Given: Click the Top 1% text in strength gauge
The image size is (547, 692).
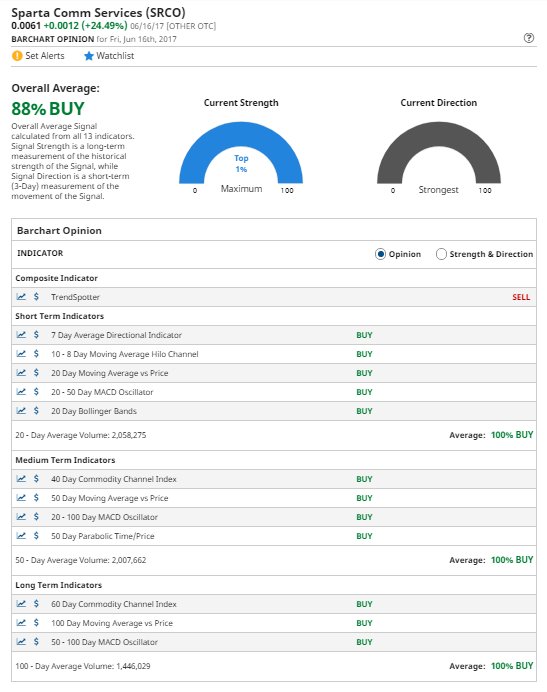Looking at the screenshot, I should (x=241, y=163).
